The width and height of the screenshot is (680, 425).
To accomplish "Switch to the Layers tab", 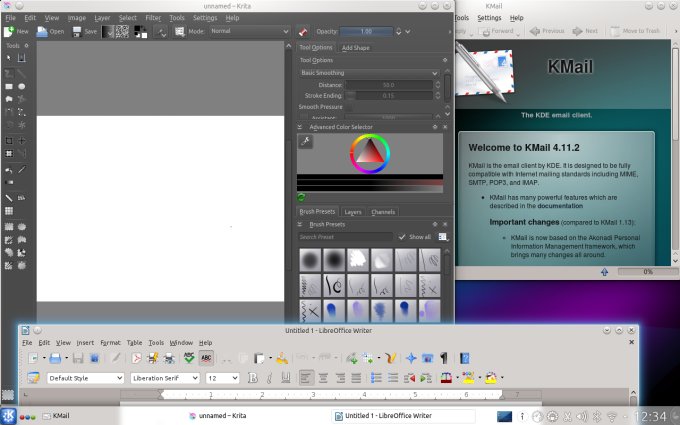I will point(352,212).
